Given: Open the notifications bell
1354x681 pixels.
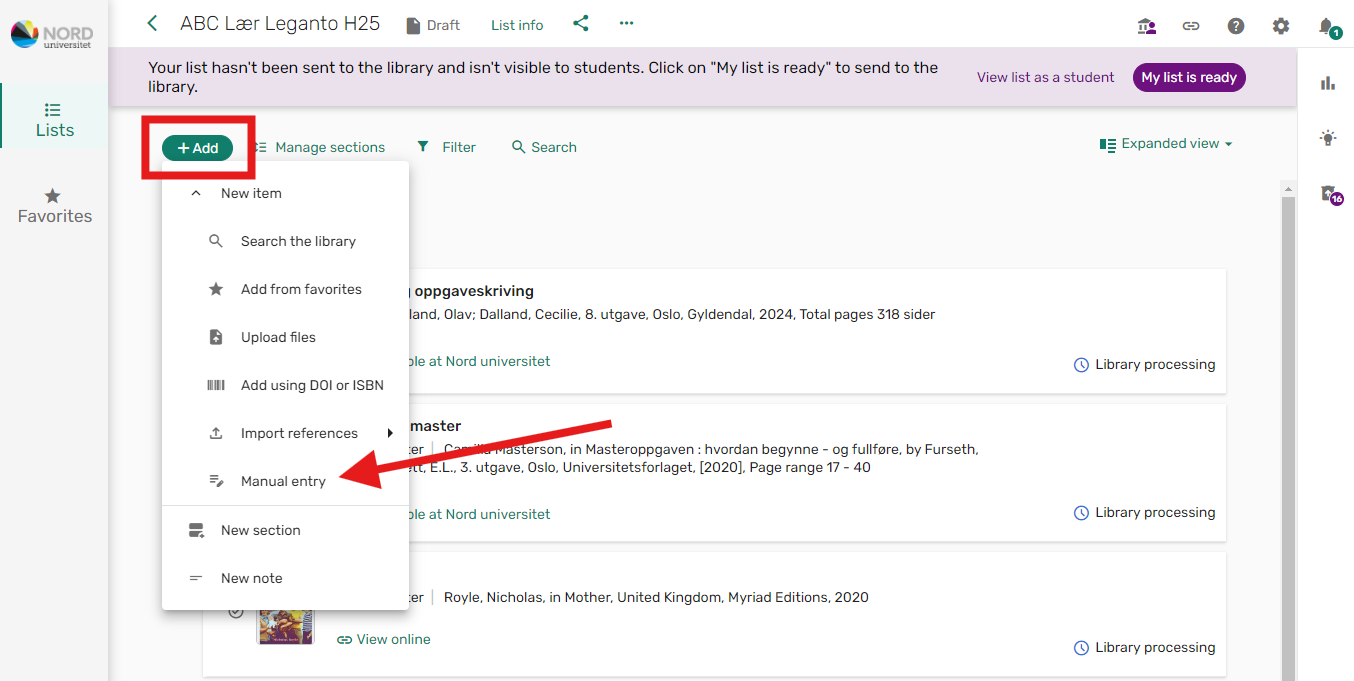Looking at the screenshot, I should pos(1327,26).
